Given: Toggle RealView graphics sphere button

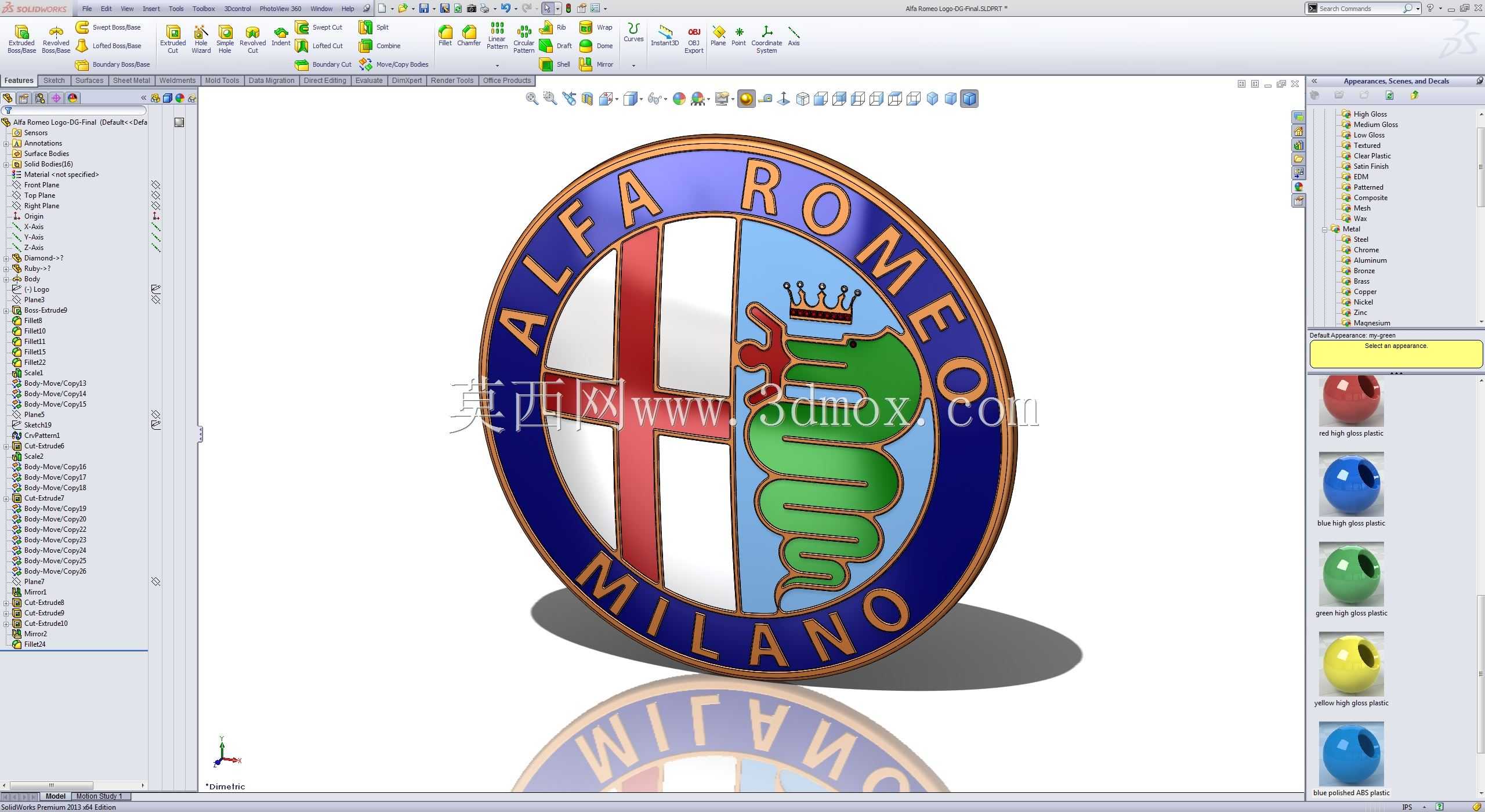Looking at the screenshot, I should 746,99.
